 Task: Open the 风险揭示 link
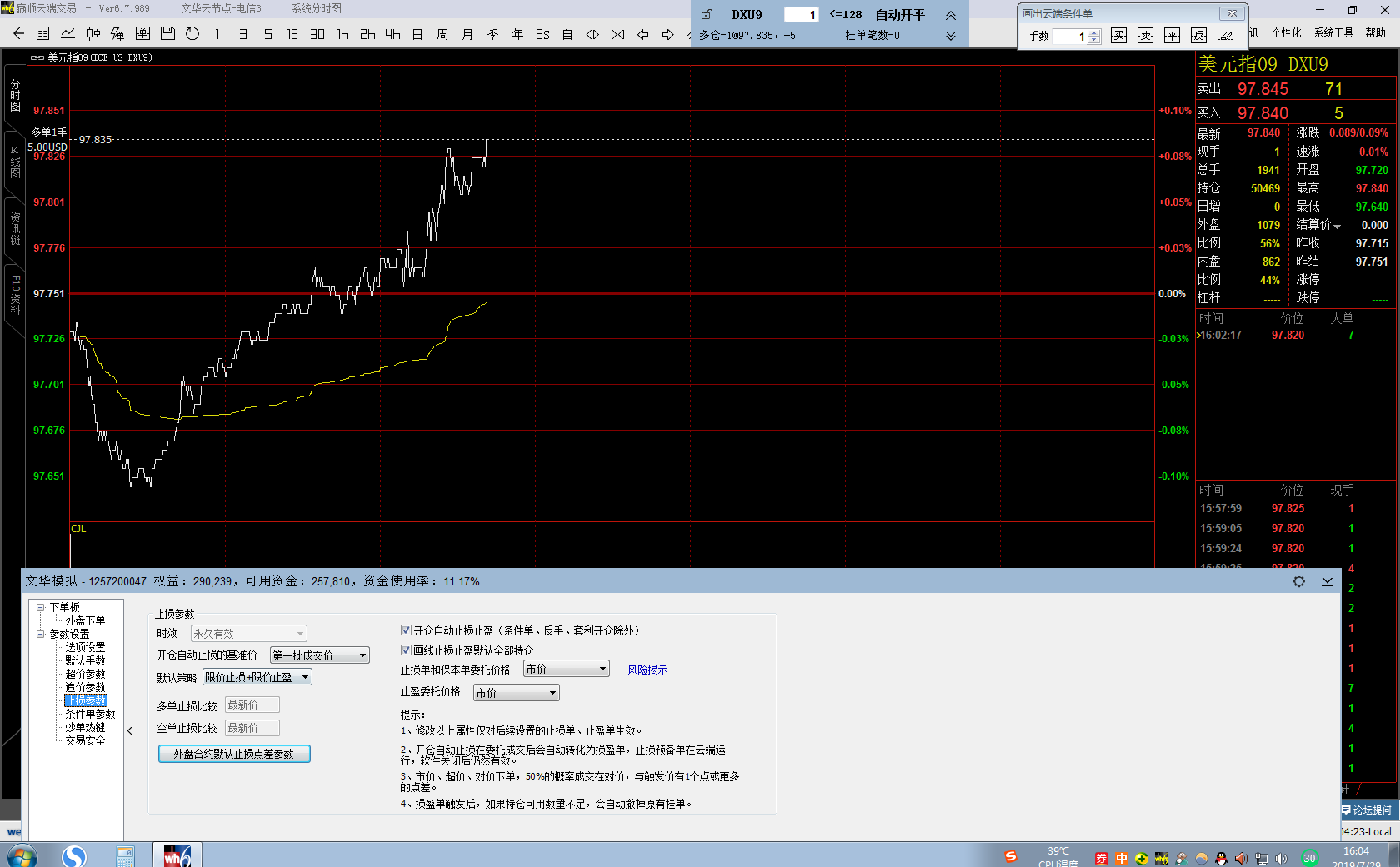[647, 670]
